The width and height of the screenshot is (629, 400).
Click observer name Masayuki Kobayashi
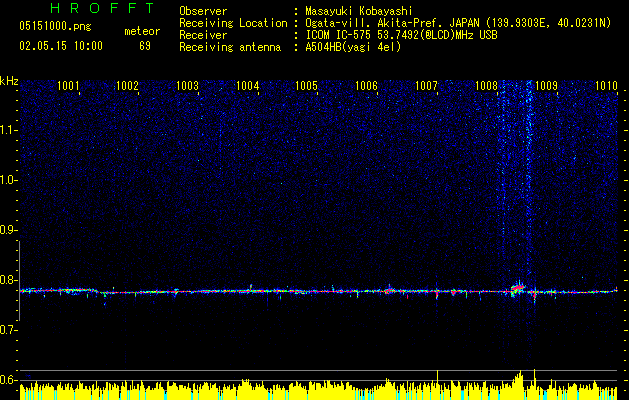tap(359, 11)
